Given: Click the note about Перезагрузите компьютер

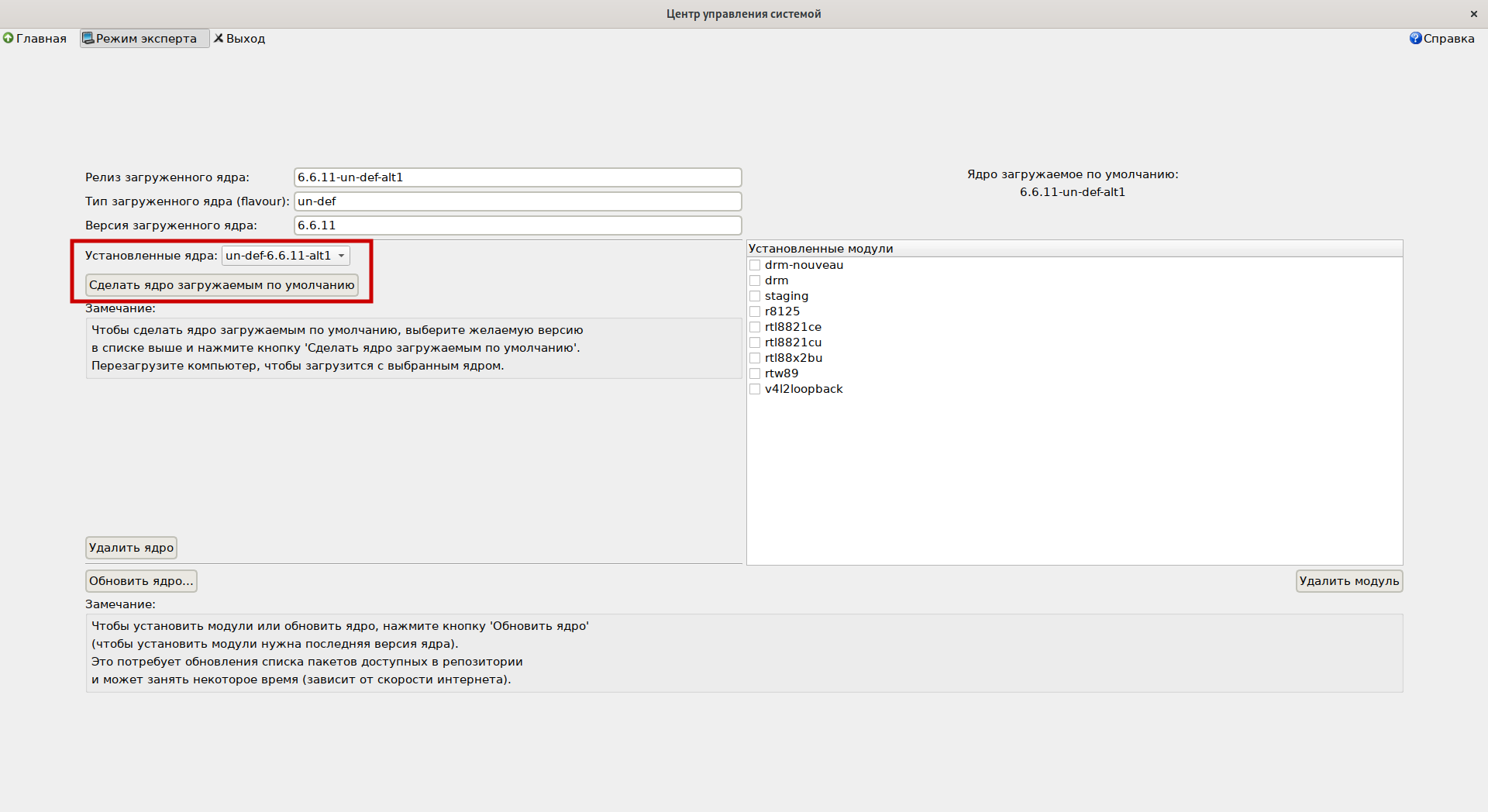Looking at the screenshot, I should pos(298,366).
